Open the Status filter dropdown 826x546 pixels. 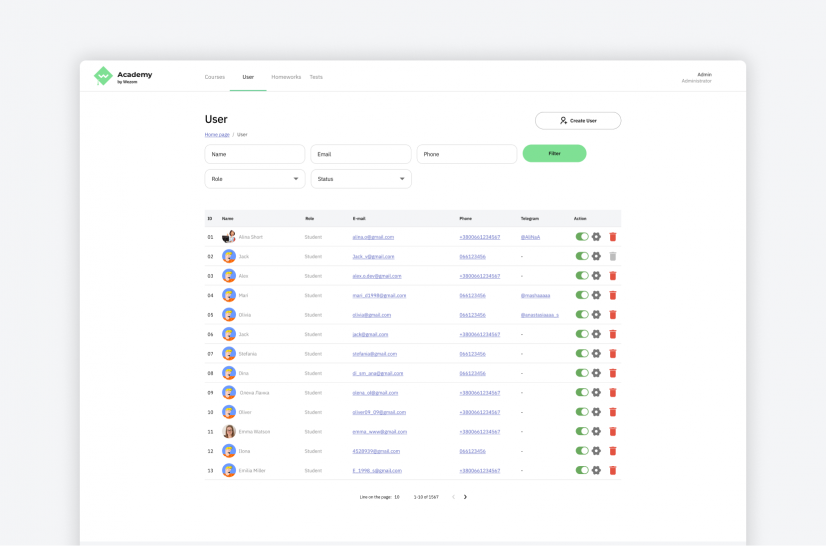(361, 179)
